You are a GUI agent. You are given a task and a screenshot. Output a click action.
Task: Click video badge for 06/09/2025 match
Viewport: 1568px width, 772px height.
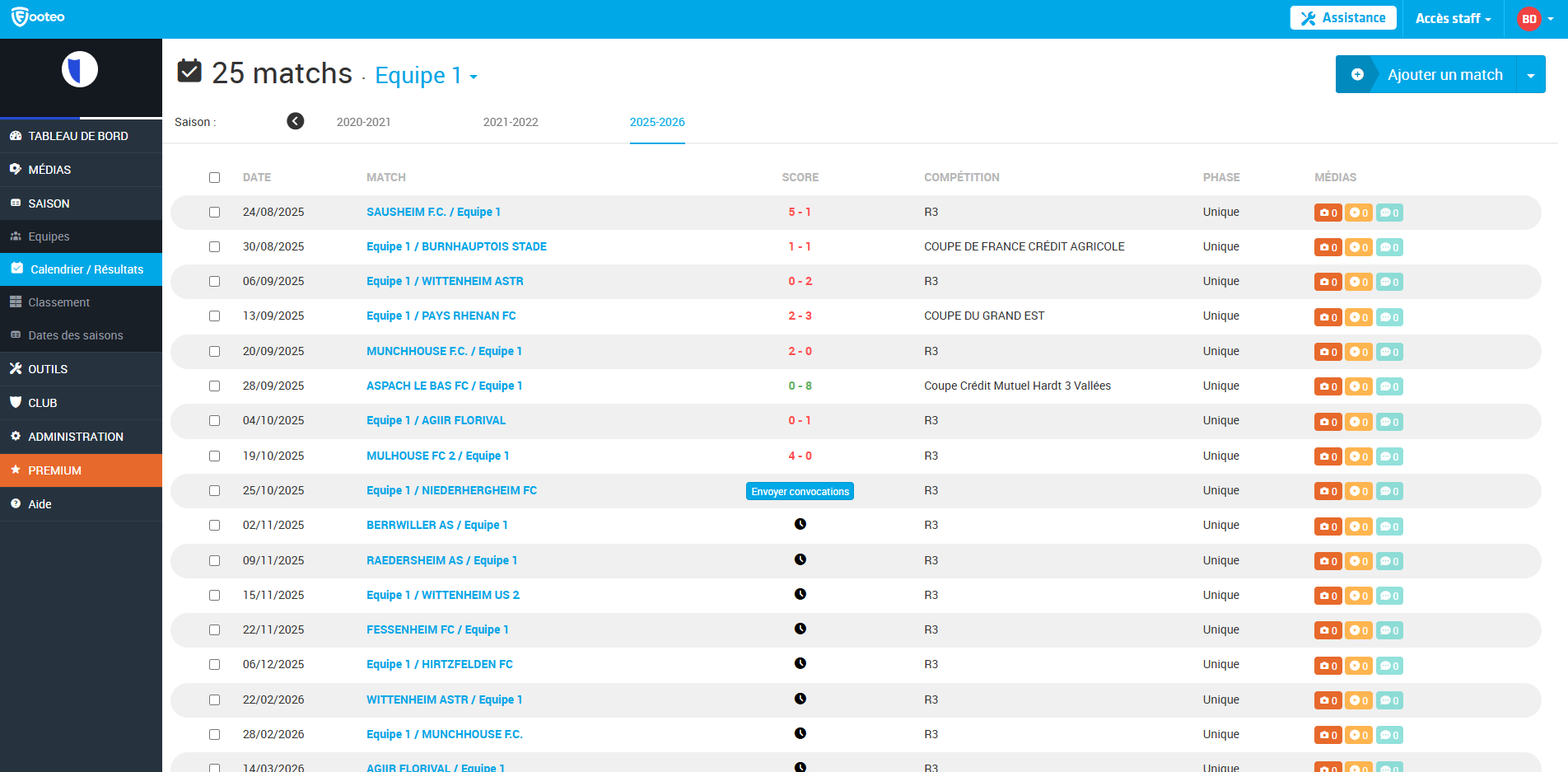click(x=1359, y=282)
